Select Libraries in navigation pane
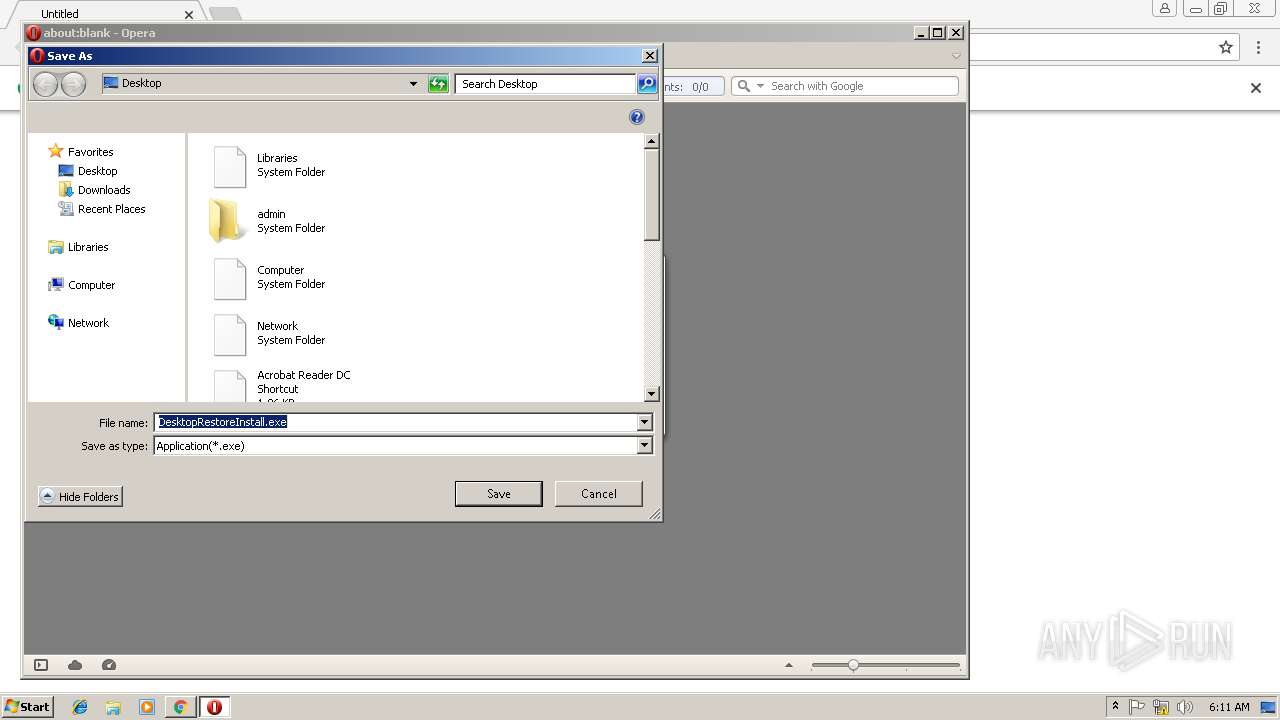This screenshot has height=720, width=1280. point(78,247)
